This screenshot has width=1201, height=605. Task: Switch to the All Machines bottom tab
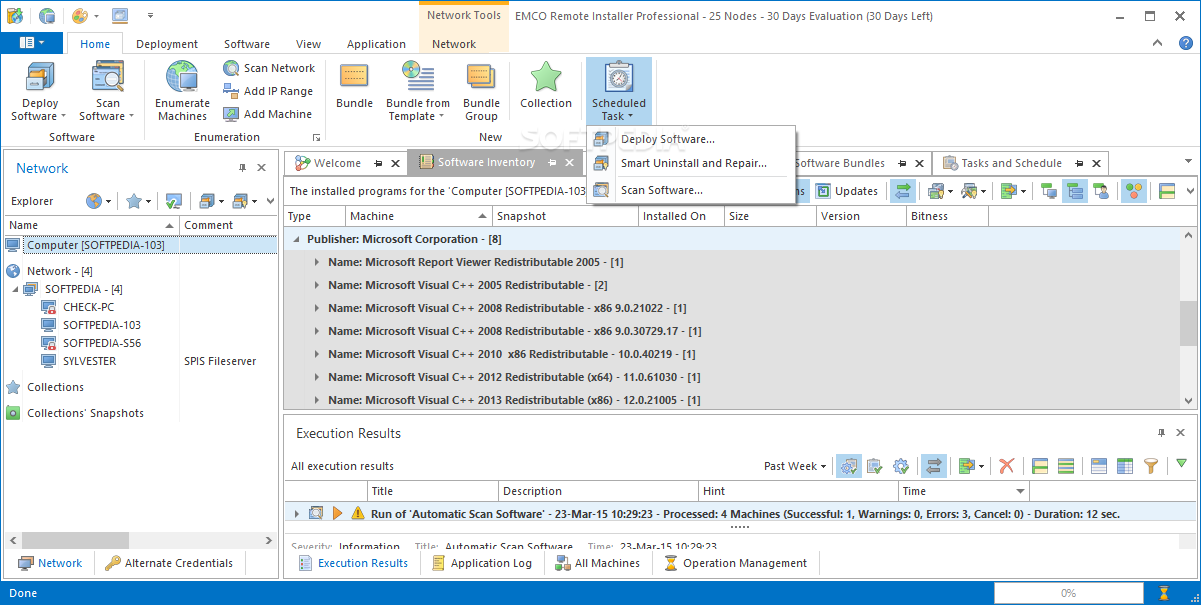click(598, 563)
